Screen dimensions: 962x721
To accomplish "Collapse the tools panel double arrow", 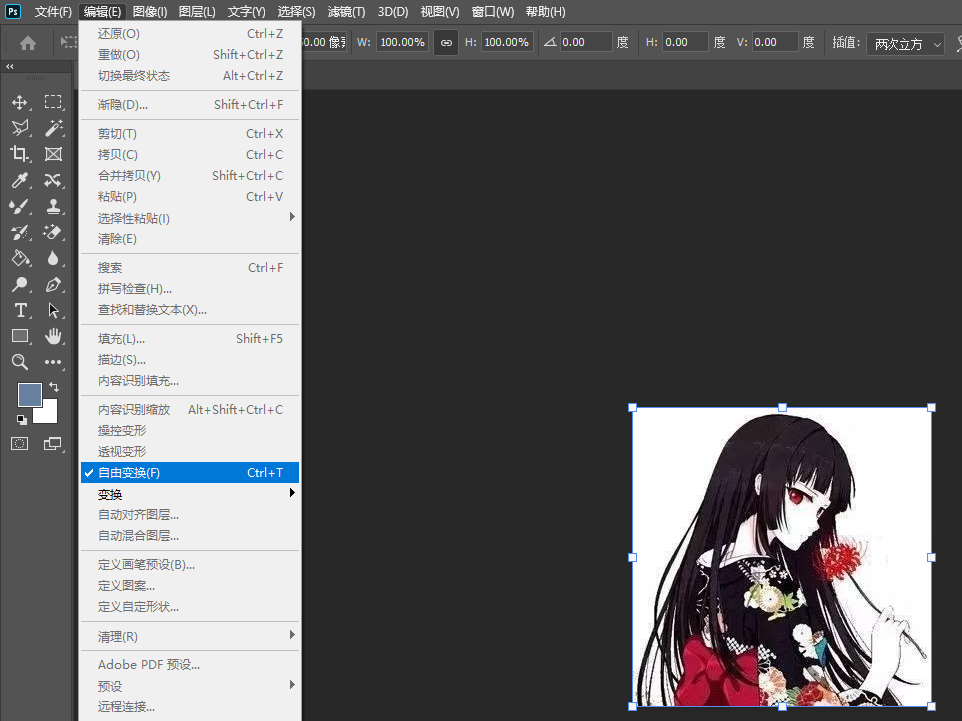I will [x=10, y=66].
